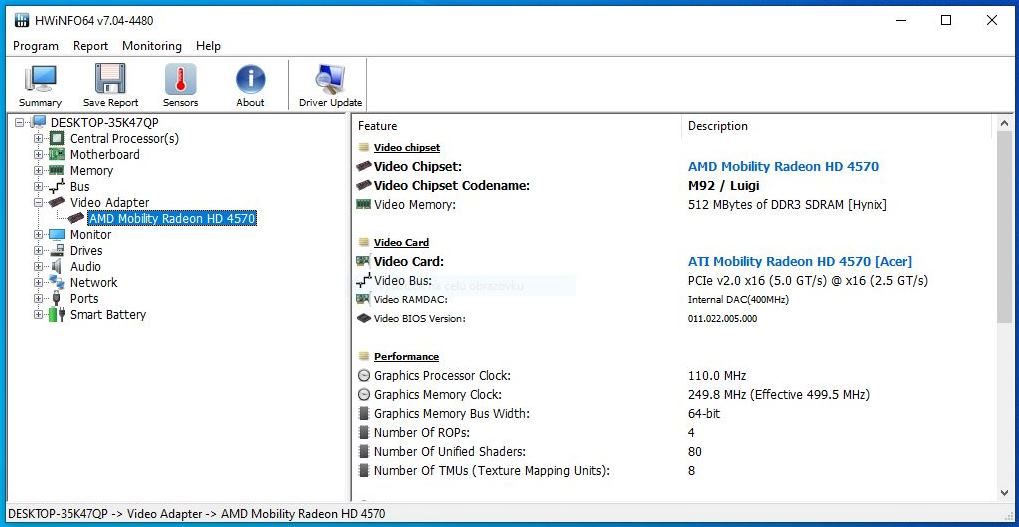Click the Save Report floppy disk icon

(110, 85)
